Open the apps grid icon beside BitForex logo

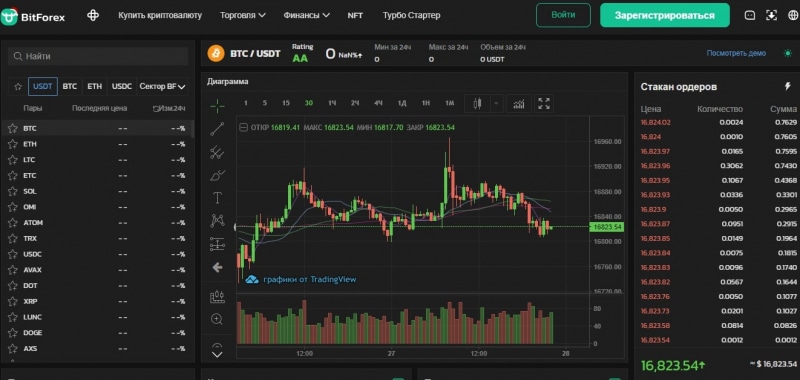[93, 15]
